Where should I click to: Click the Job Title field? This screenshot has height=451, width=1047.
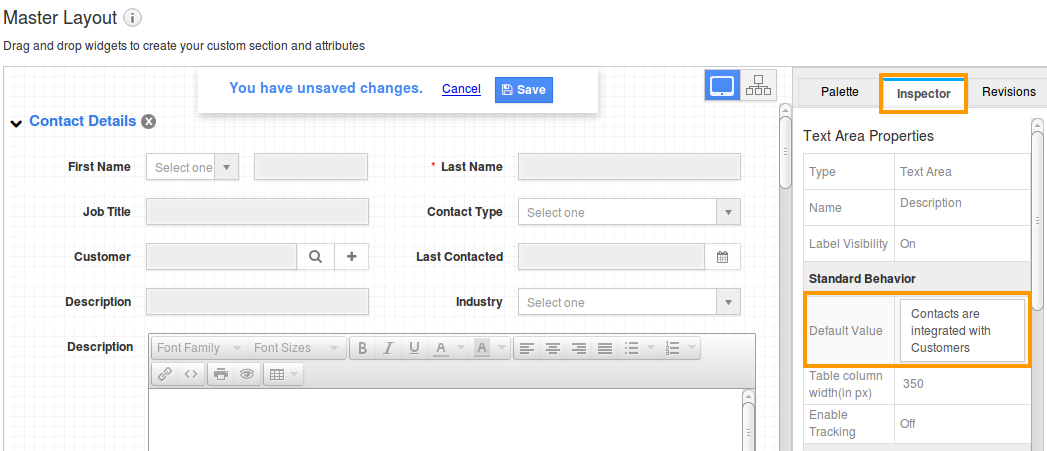257,212
